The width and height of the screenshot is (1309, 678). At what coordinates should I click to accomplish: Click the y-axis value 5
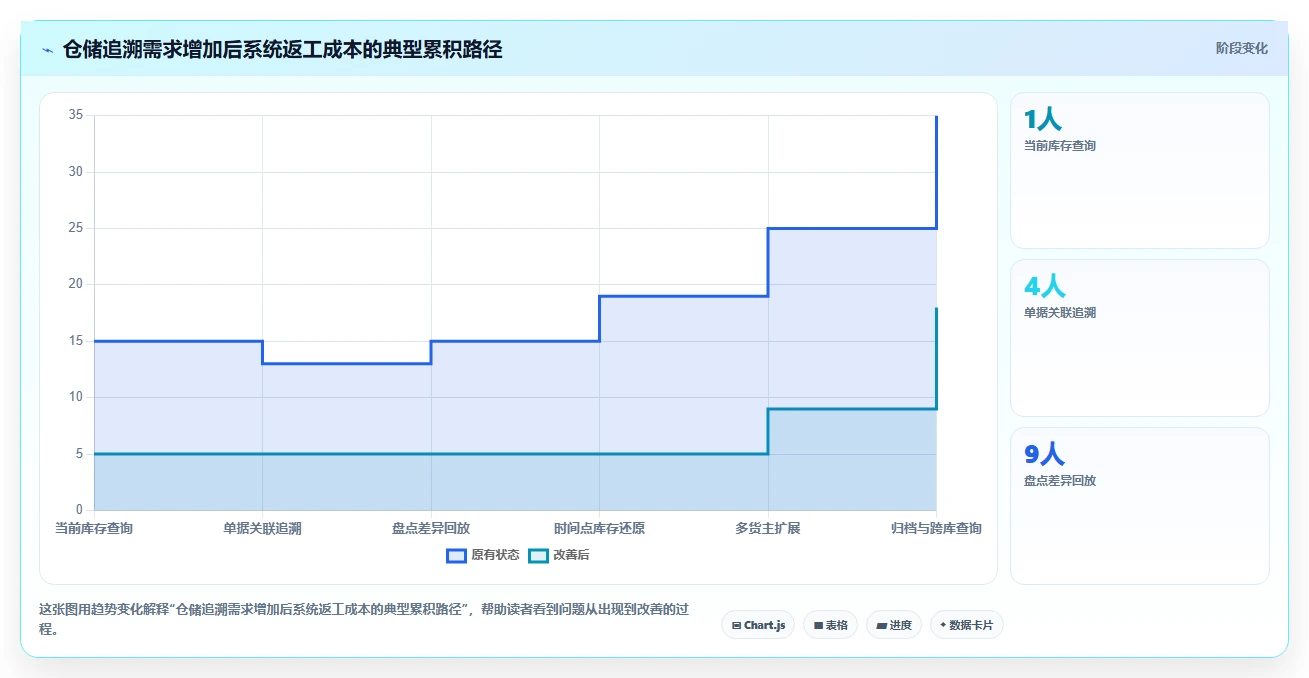[x=80, y=453]
